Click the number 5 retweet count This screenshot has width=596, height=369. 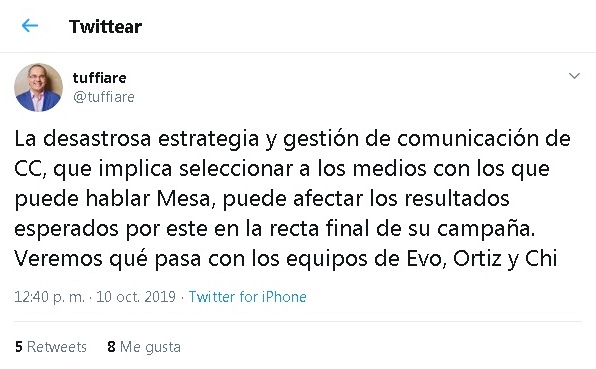coord(19,347)
